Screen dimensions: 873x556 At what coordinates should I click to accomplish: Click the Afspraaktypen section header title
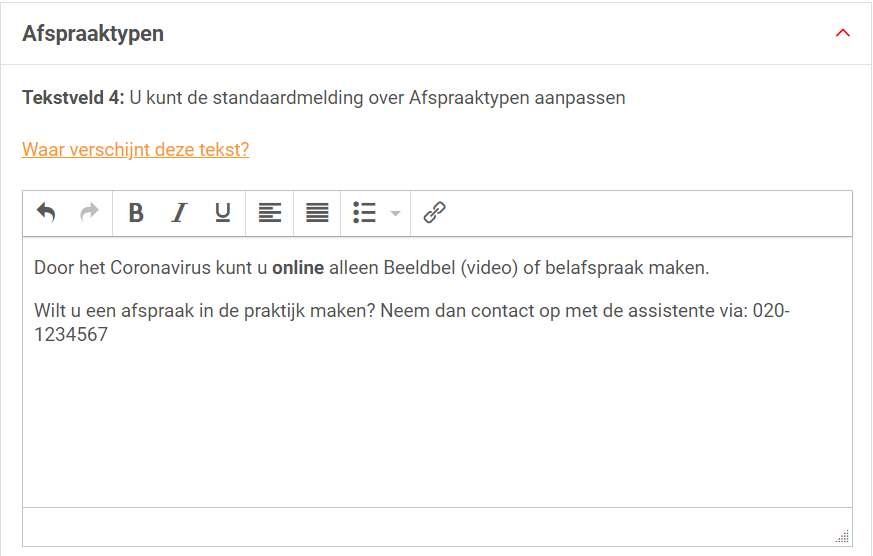[x=93, y=34]
